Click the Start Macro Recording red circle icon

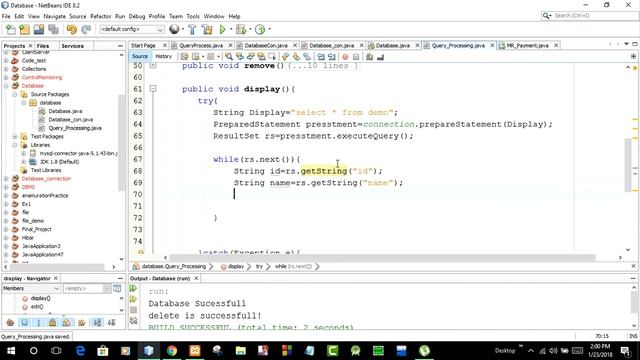point(345,57)
